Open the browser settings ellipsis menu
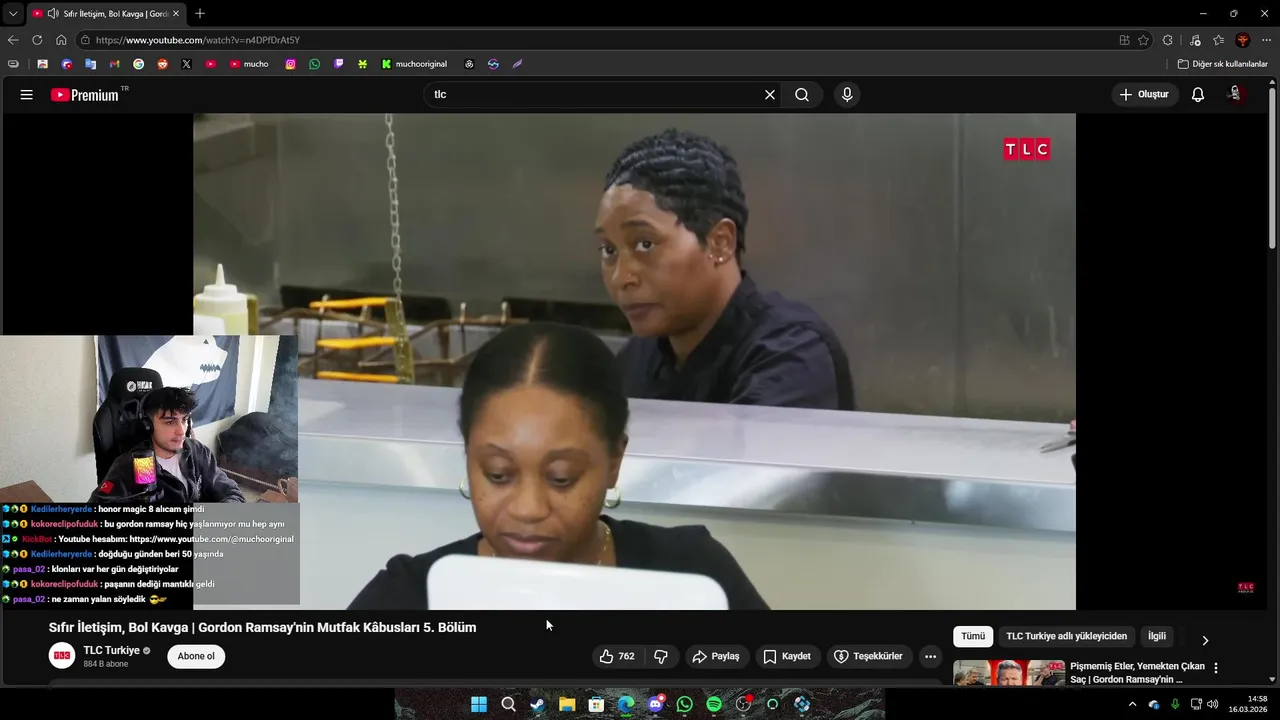1280x720 pixels. click(1266, 40)
